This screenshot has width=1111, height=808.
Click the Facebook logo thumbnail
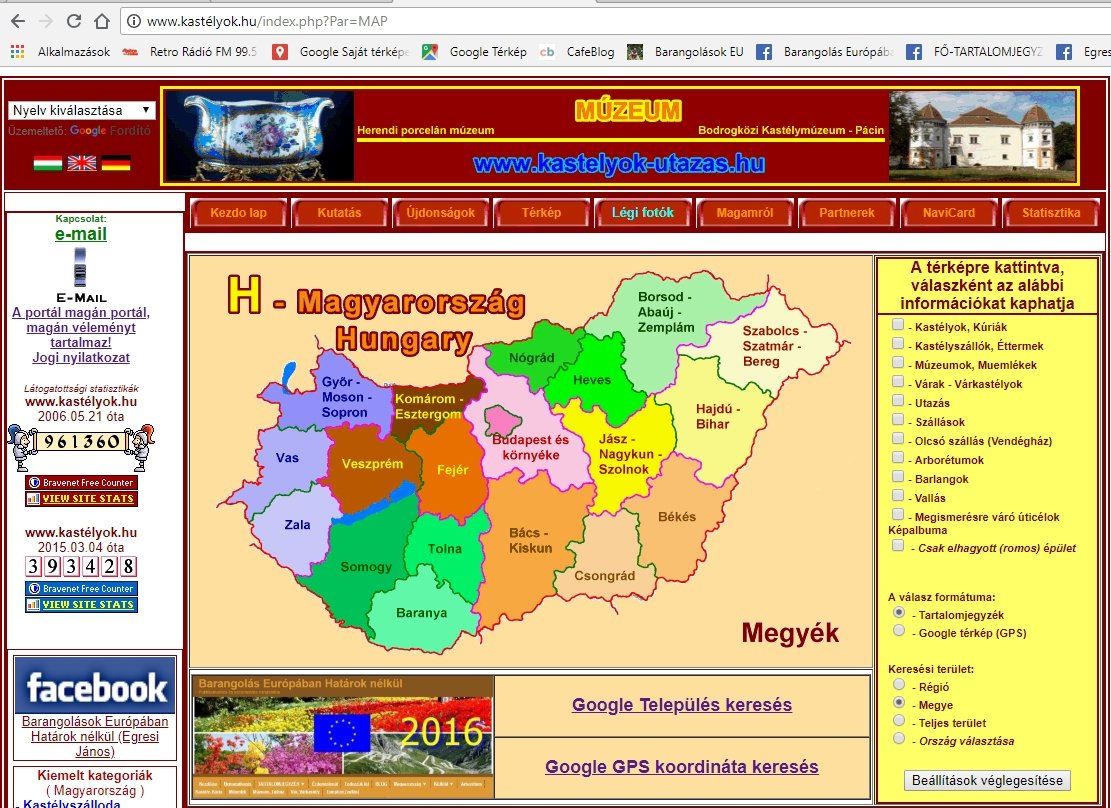(x=96, y=686)
